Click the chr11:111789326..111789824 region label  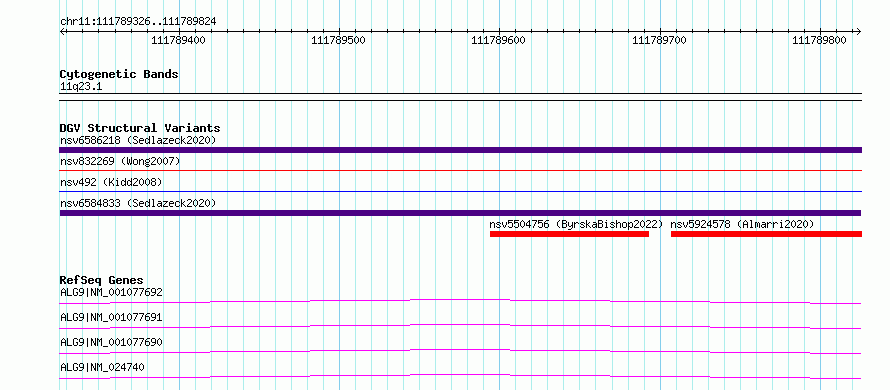click(x=138, y=22)
